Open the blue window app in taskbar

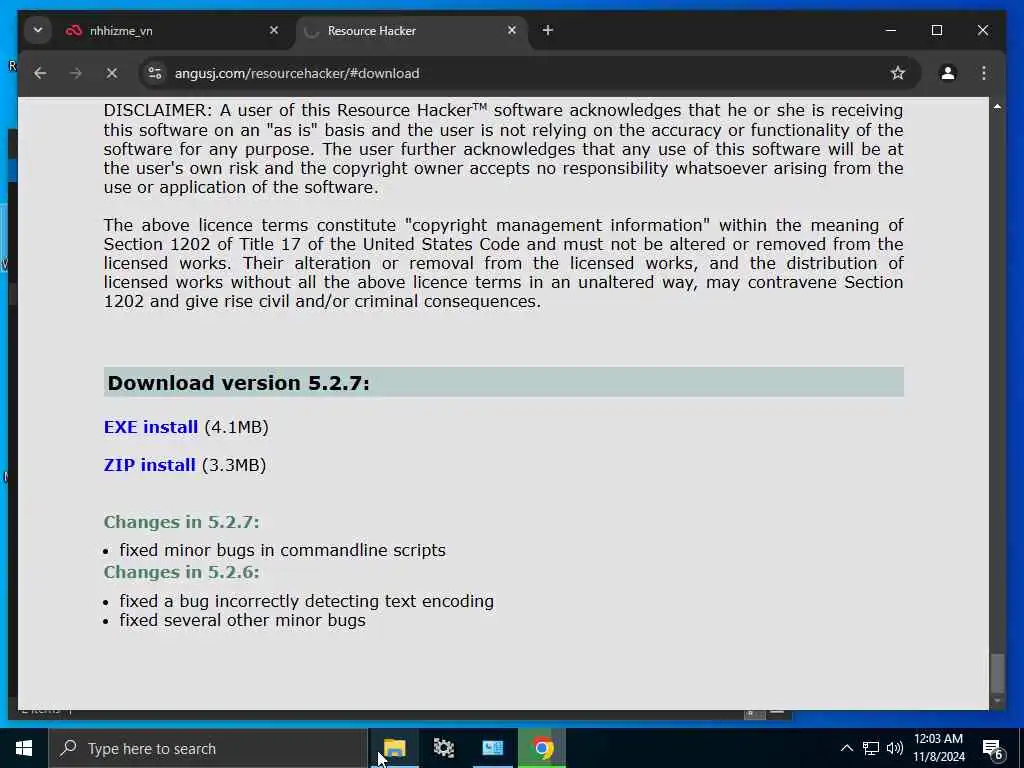click(x=492, y=748)
